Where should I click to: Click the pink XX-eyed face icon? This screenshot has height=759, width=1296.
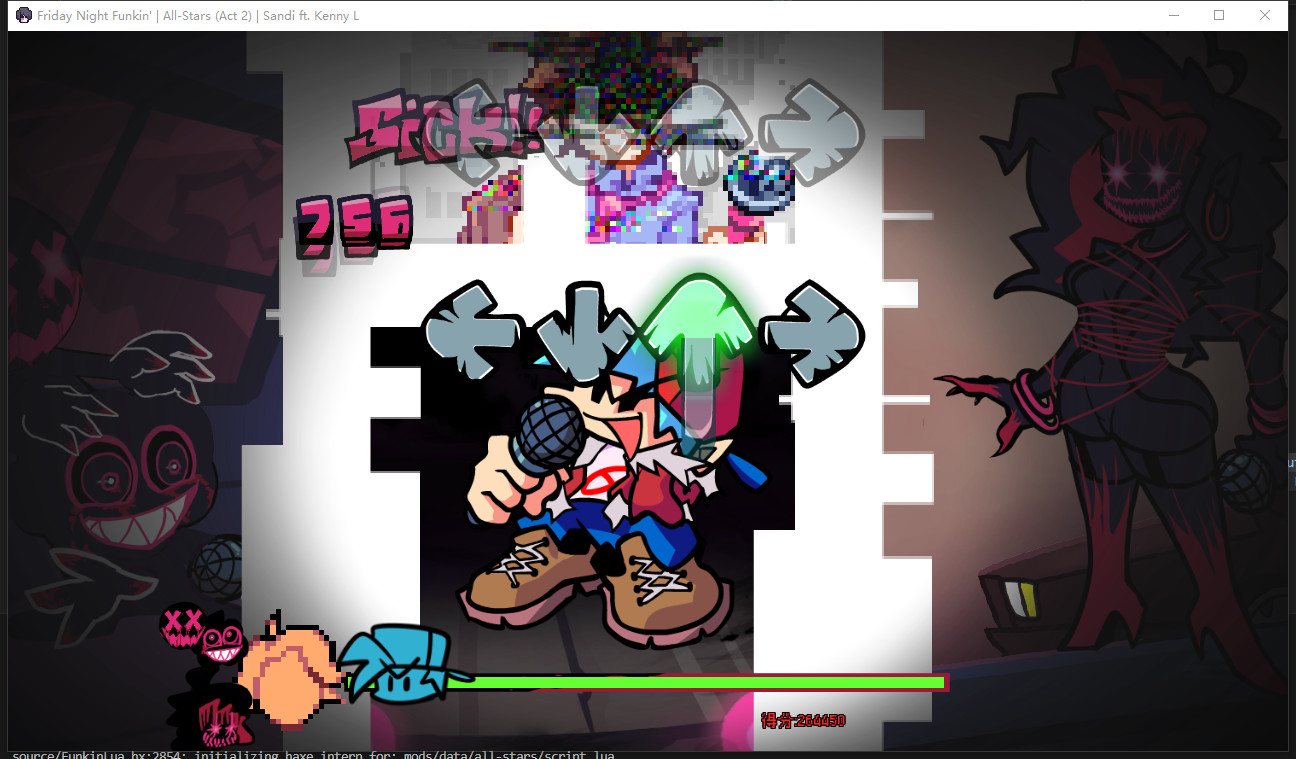(x=181, y=625)
